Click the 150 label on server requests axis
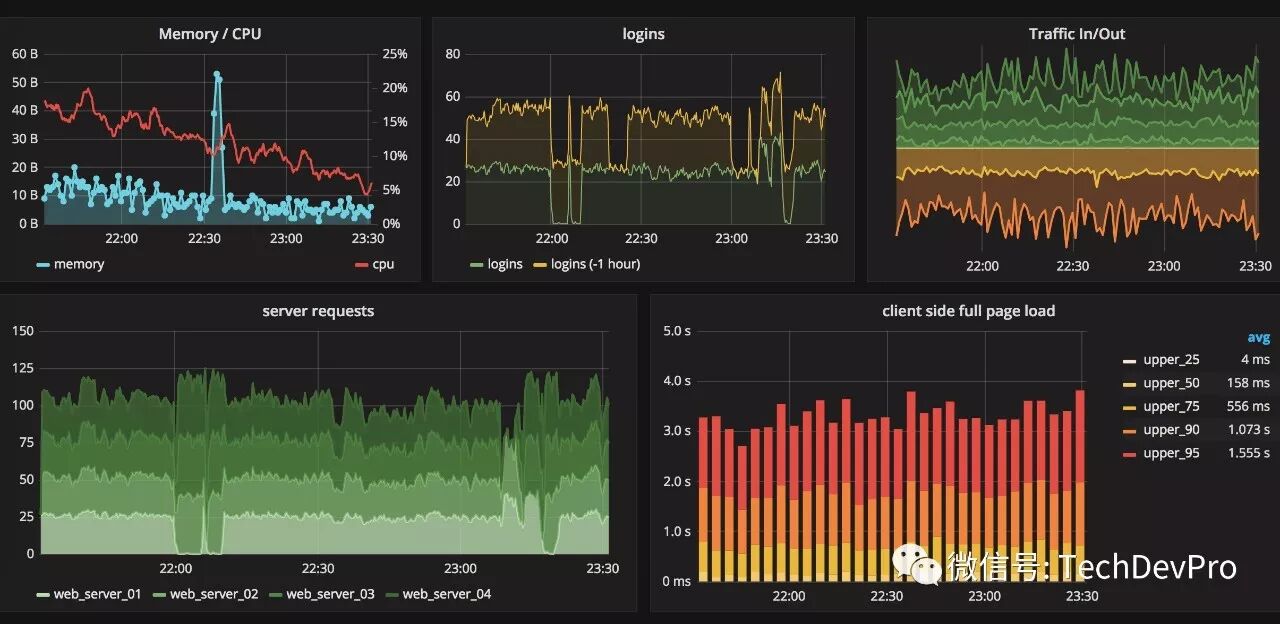The width and height of the screenshot is (1280, 624). click(22, 331)
